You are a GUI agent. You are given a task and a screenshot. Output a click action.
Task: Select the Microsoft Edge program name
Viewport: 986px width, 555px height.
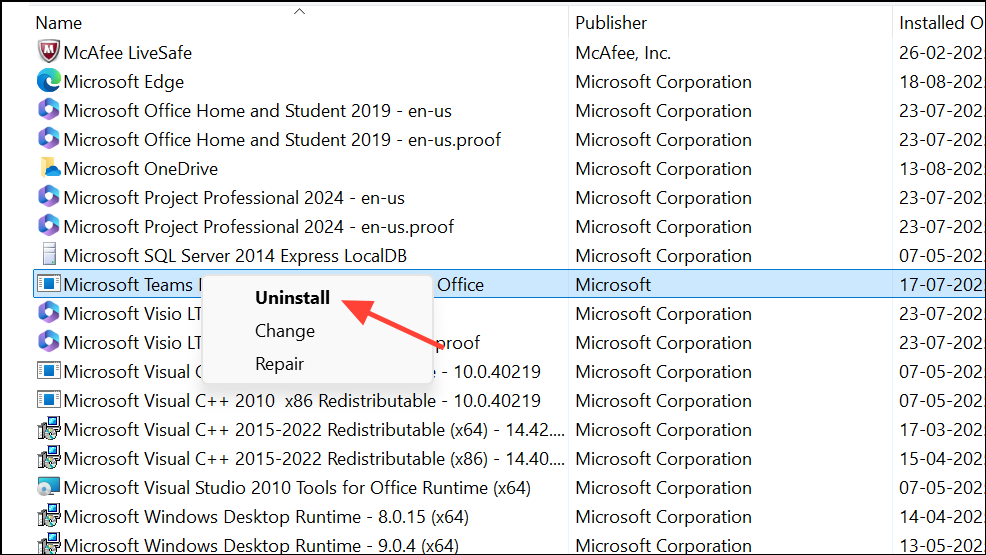[124, 82]
